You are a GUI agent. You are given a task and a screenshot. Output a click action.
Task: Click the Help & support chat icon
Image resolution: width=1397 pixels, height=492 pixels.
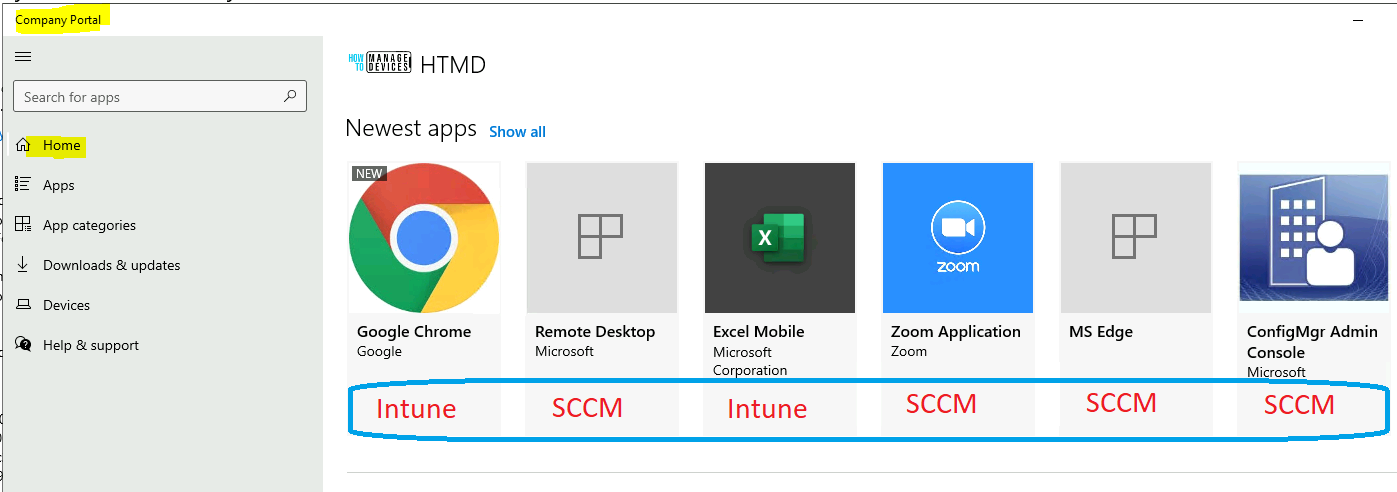coord(23,344)
